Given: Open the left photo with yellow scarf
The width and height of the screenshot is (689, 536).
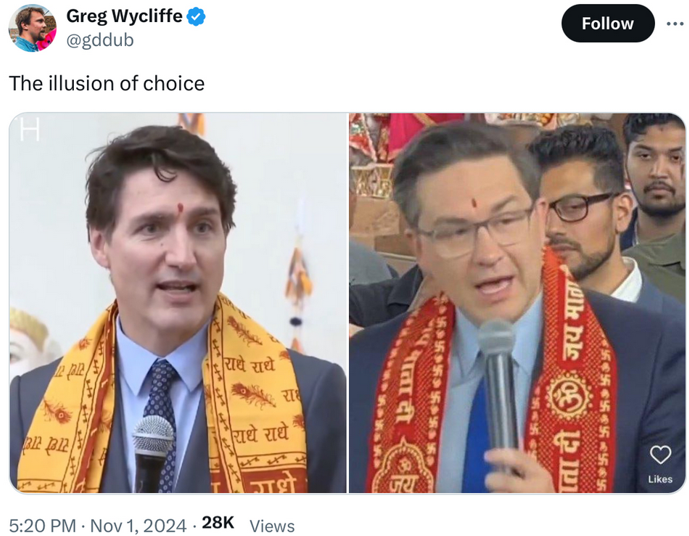Looking at the screenshot, I should (x=178, y=303).
